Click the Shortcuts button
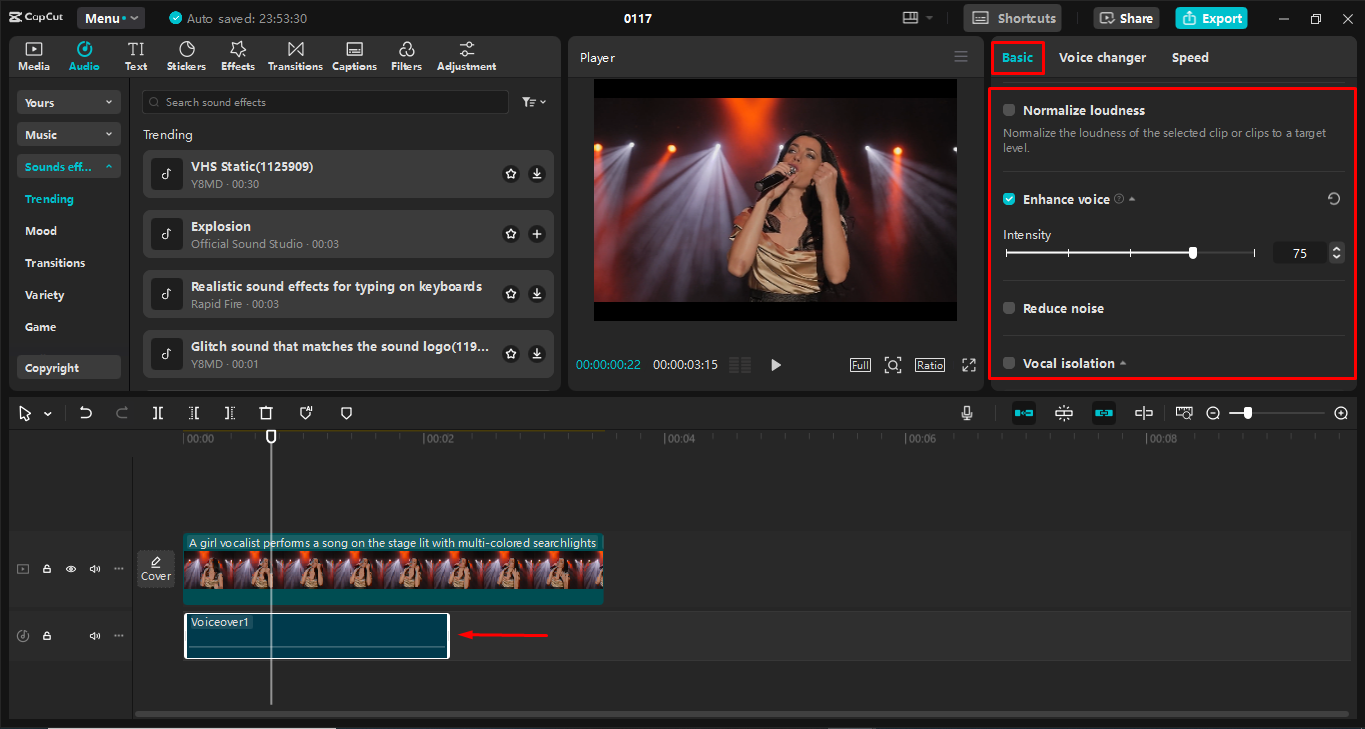This screenshot has height=729, width=1365. [x=1013, y=18]
